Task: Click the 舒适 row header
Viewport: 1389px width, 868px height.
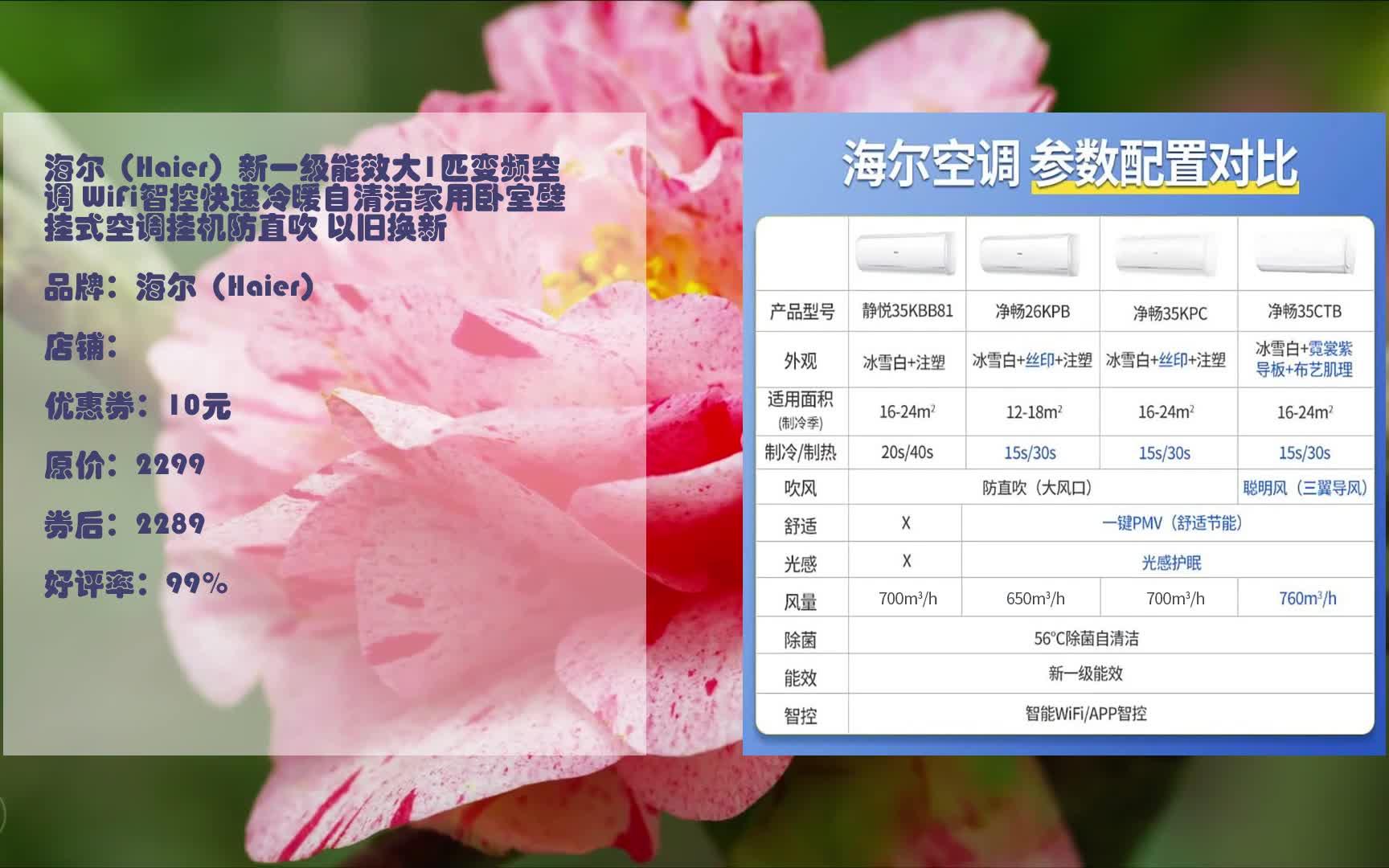Action: pyautogui.click(x=801, y=526)
